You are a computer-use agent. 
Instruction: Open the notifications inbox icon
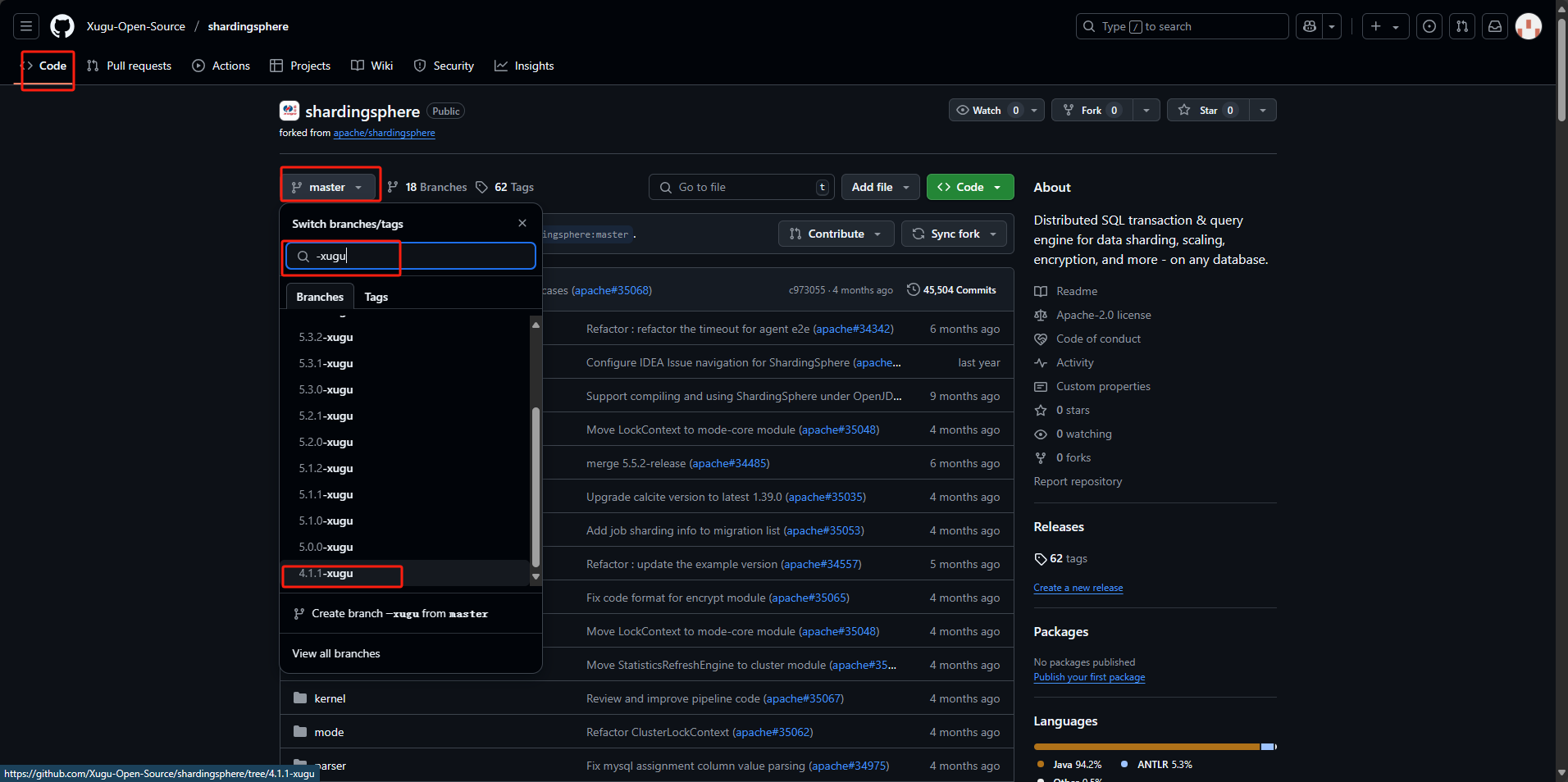1495,26
